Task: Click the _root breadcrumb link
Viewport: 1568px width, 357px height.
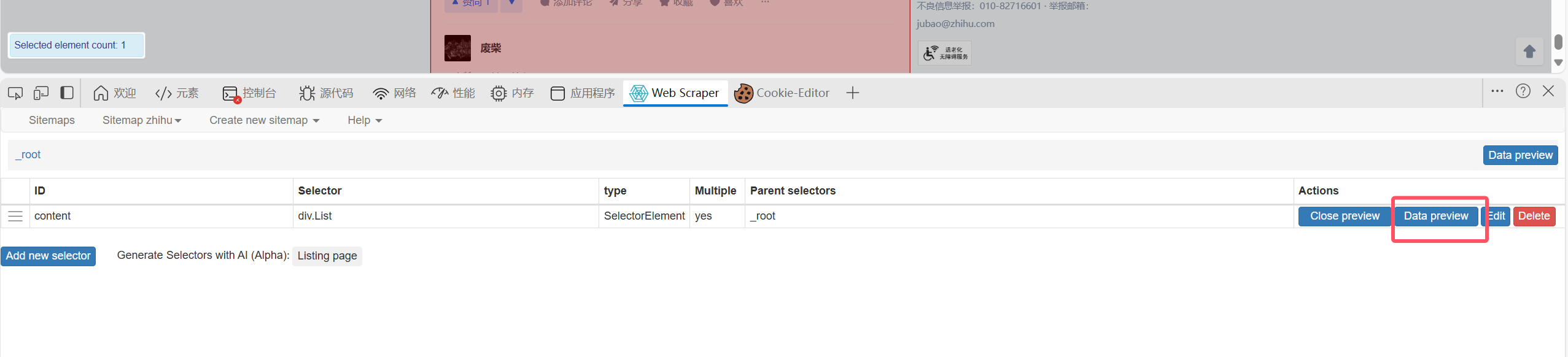Action: (x=28, y=155)
